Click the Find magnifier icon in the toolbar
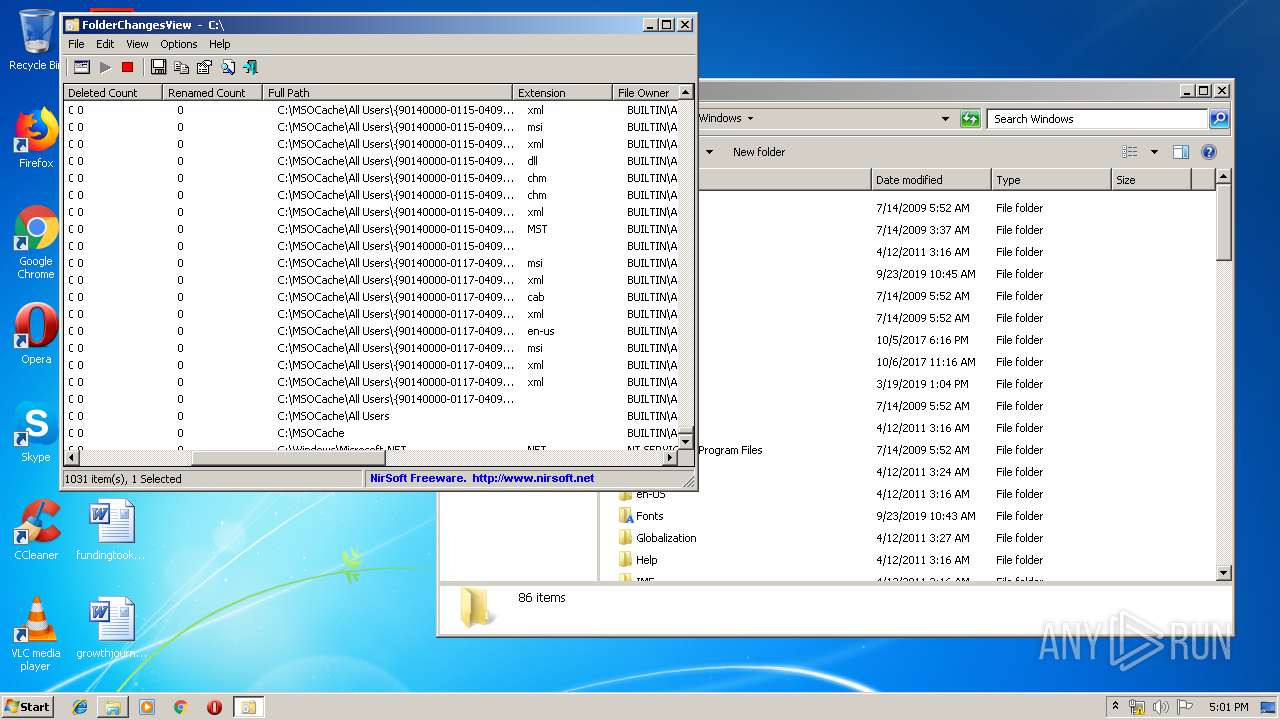 pos(228,67)
